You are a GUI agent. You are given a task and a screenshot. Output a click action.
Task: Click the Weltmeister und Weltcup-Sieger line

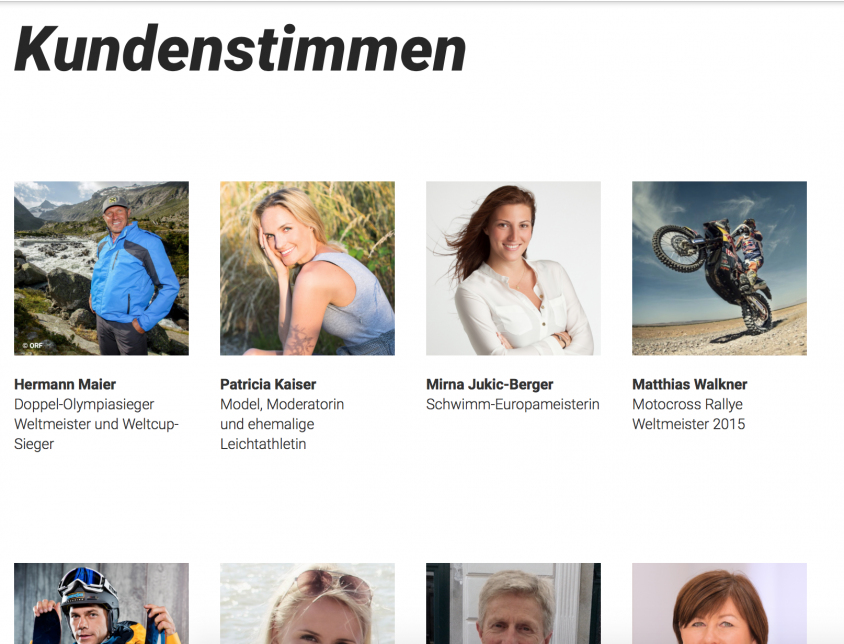[x=96, y=434]
